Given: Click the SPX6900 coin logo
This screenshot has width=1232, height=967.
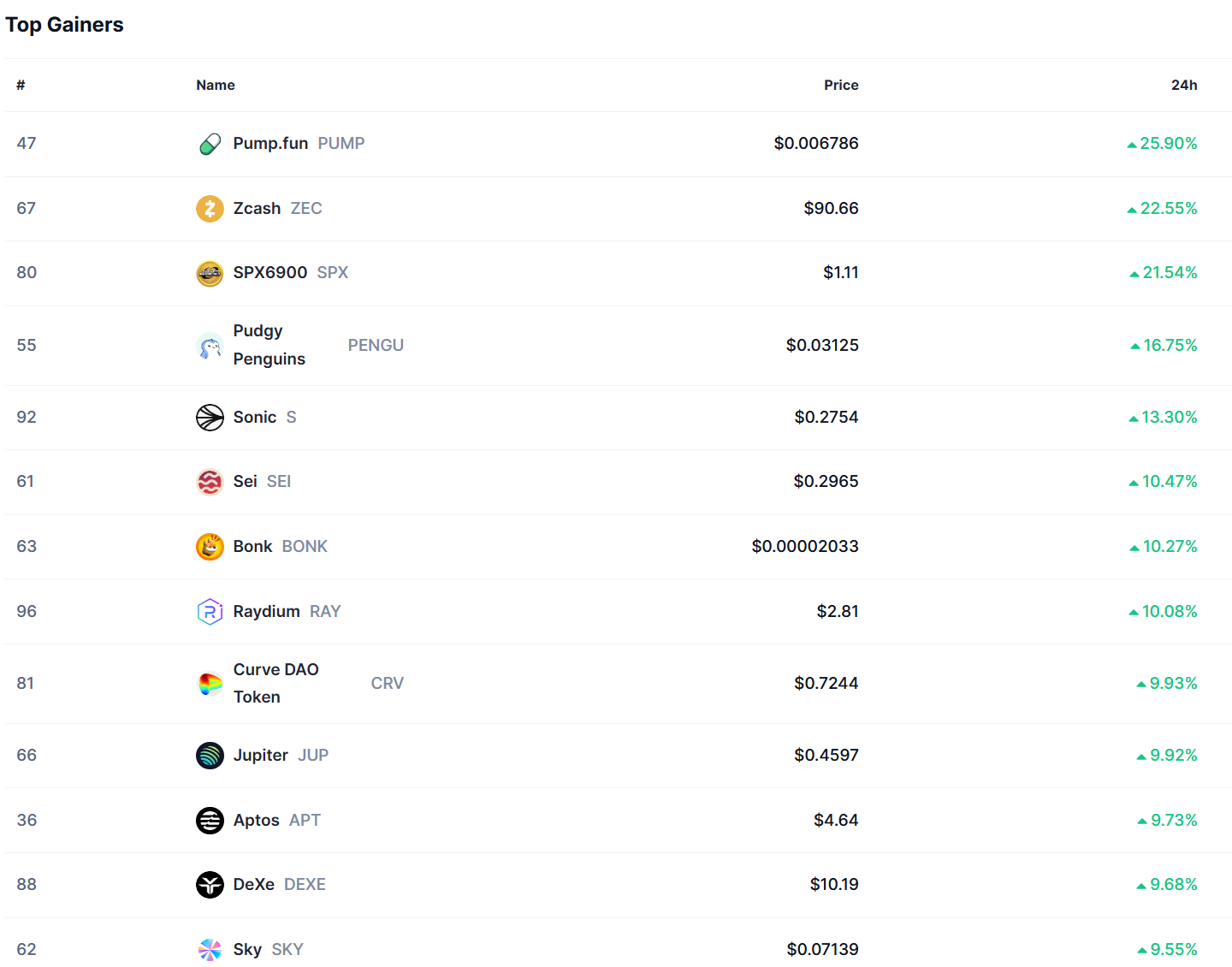Looking at the screenshot, I should coord(210,273).
